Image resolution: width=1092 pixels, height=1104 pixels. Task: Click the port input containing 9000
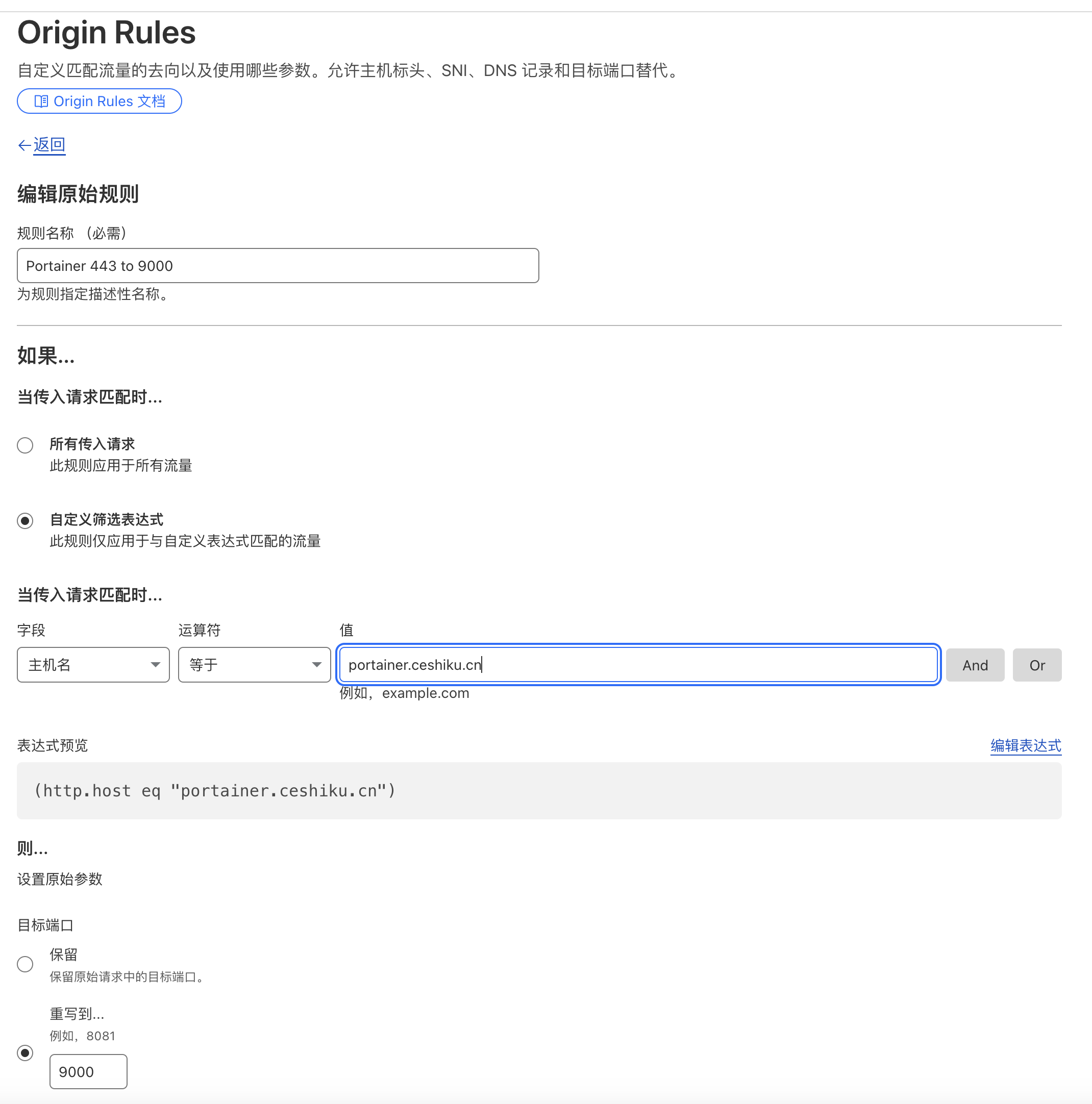coord(89,1071)
